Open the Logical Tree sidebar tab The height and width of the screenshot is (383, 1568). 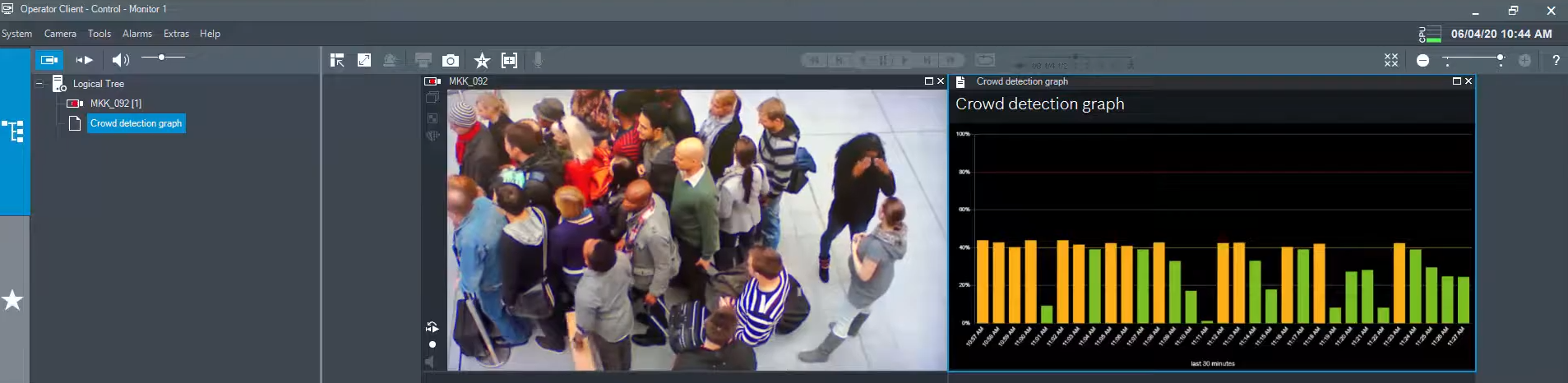click(13, 132)
